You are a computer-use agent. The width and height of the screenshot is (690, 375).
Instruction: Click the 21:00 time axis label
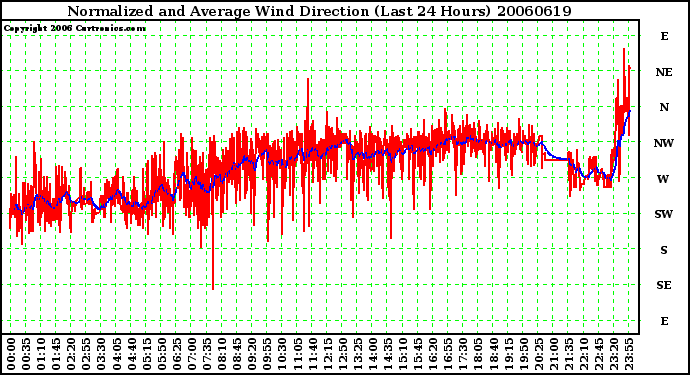point(554,354)
